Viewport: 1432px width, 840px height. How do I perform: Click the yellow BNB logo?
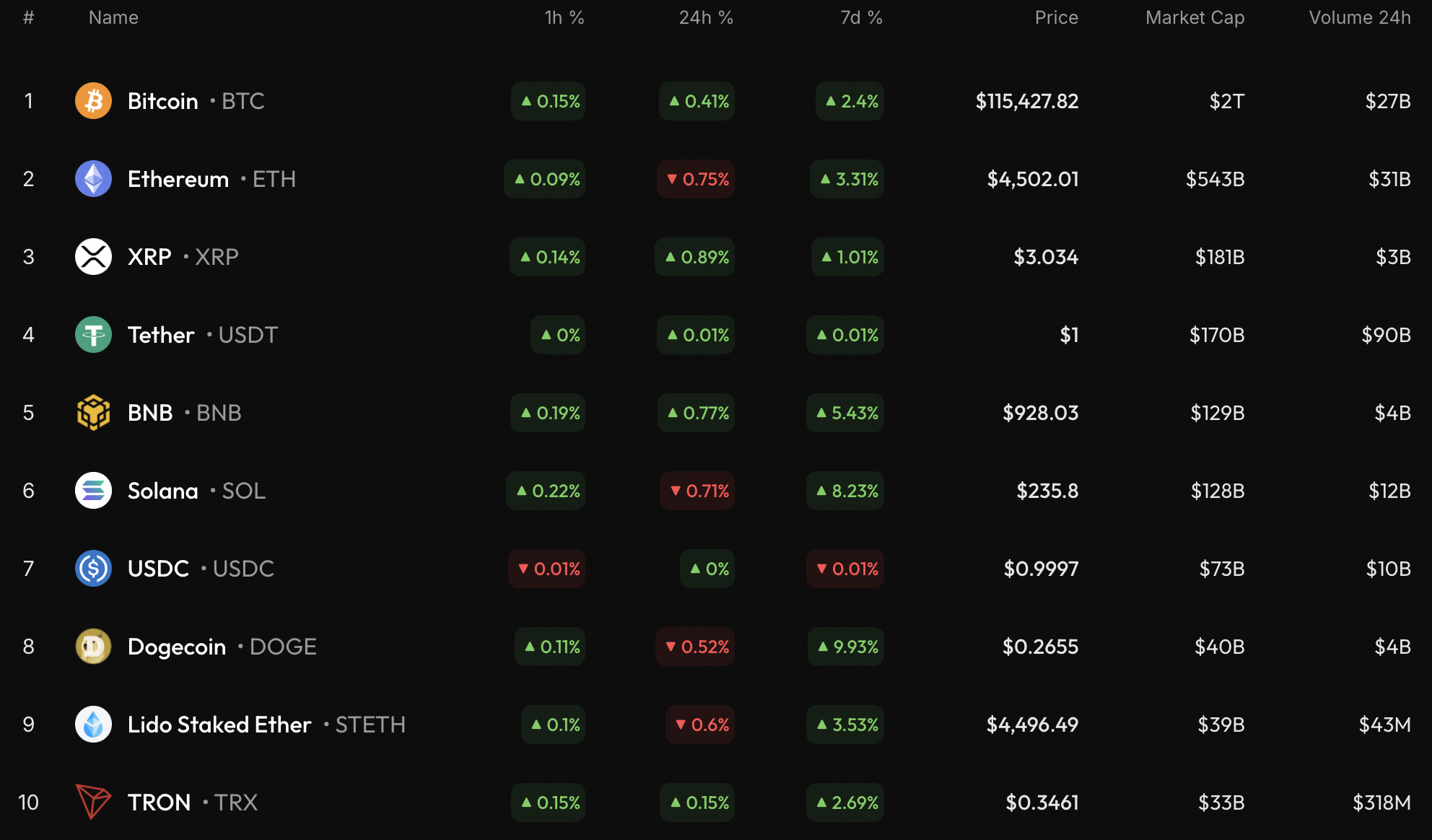[x=93, y=413]
